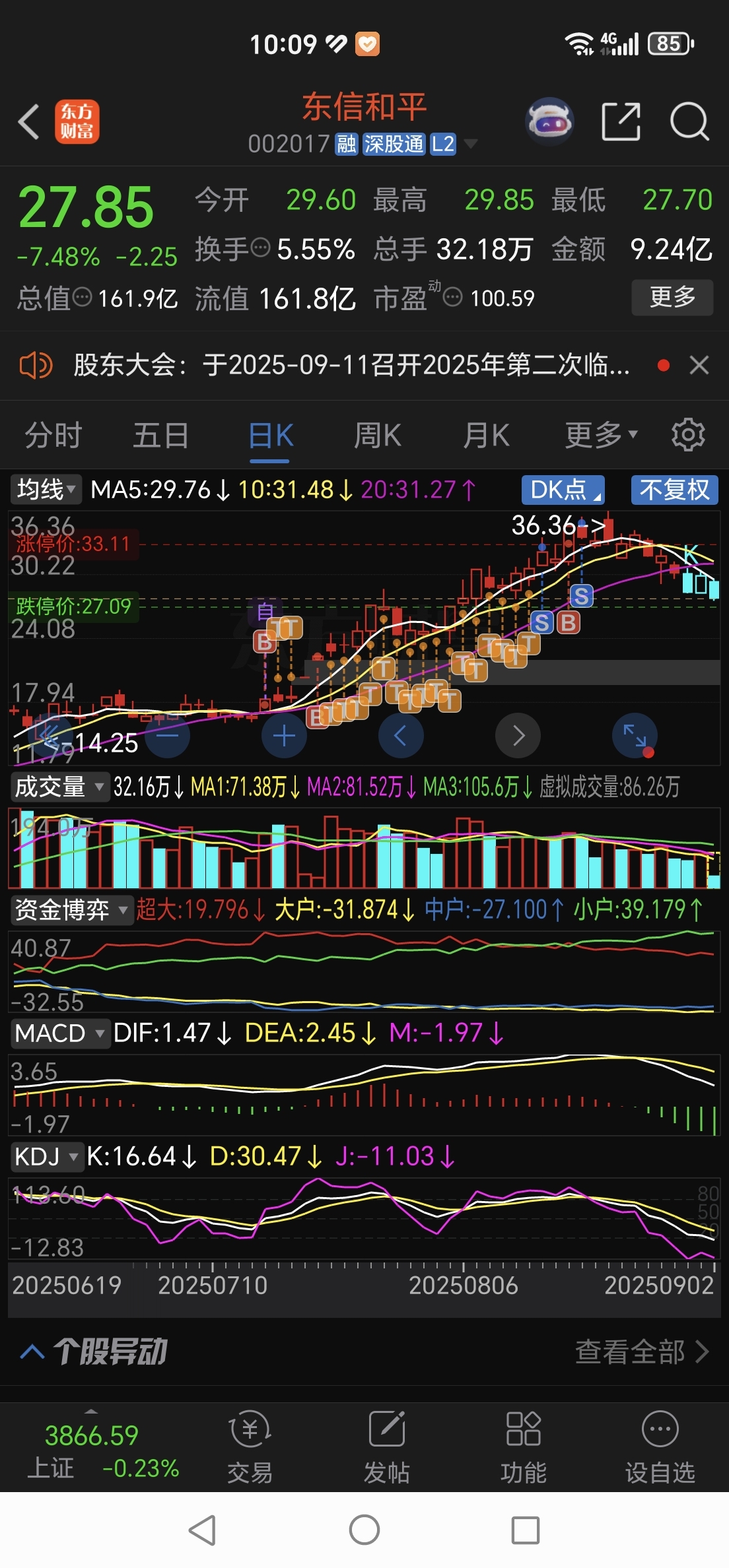Open 设自选 watchlist setting icon
The width and height of the screenshot is (729, 1568).
(660, 1447)
